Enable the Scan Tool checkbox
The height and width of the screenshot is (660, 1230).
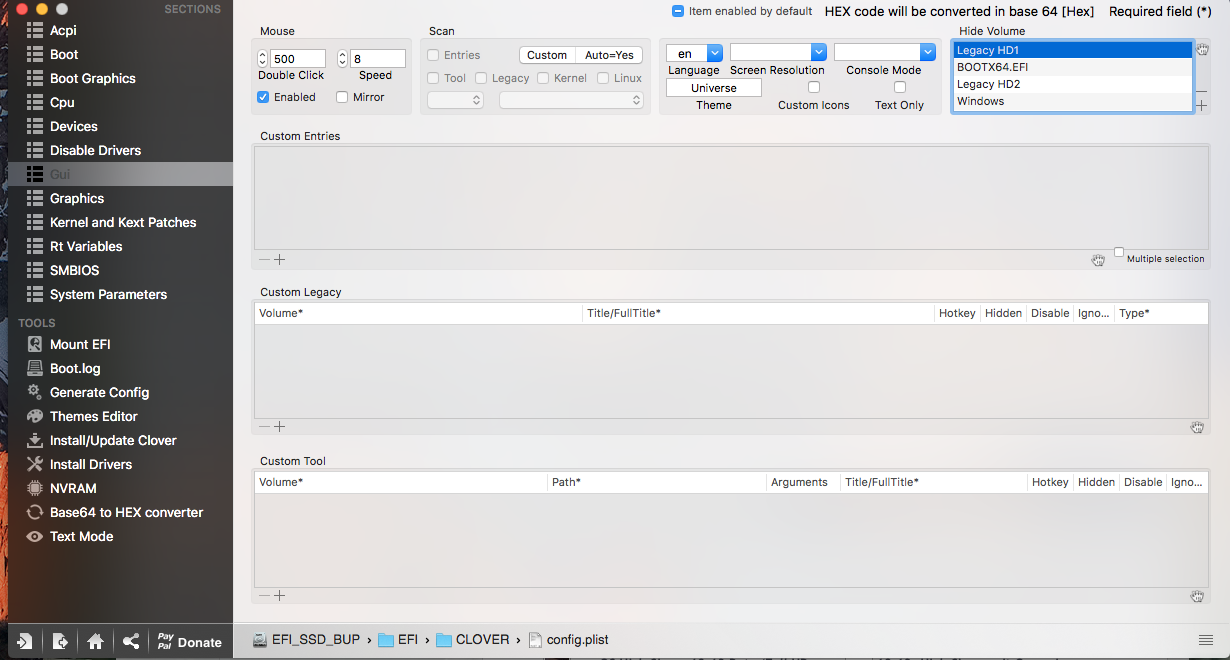point(433,78)
